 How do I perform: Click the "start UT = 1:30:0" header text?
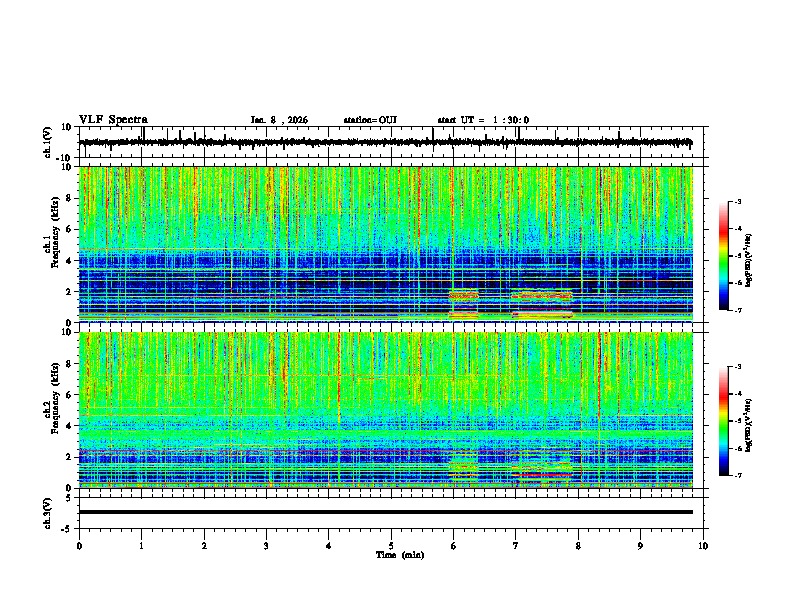483,120
